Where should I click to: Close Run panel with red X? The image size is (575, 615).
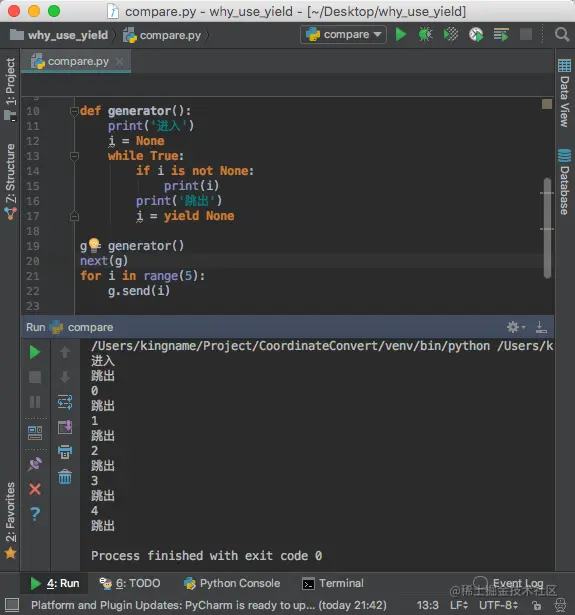point(35,489)
